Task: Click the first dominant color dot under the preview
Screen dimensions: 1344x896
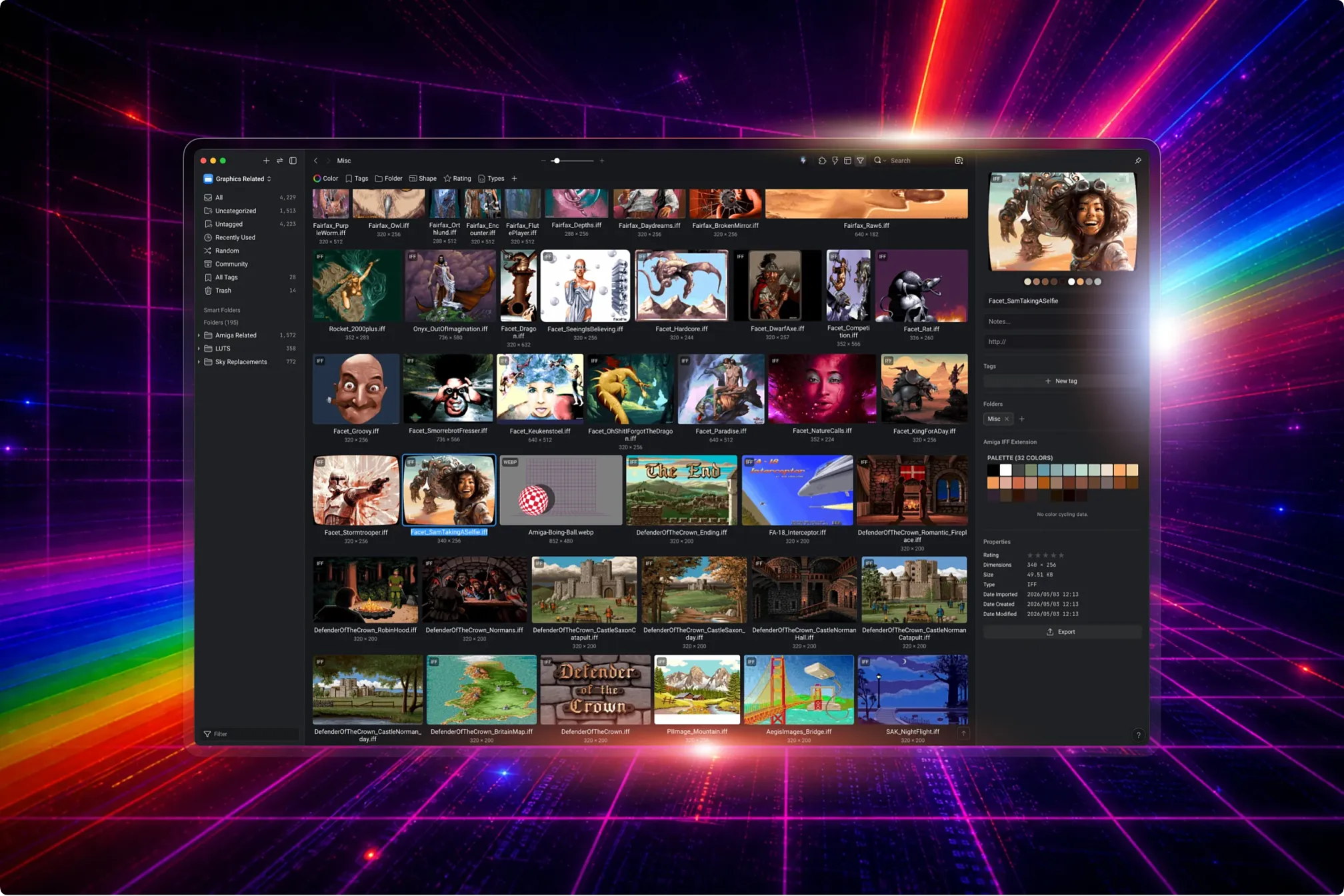Action: [x=1027, y=282]
